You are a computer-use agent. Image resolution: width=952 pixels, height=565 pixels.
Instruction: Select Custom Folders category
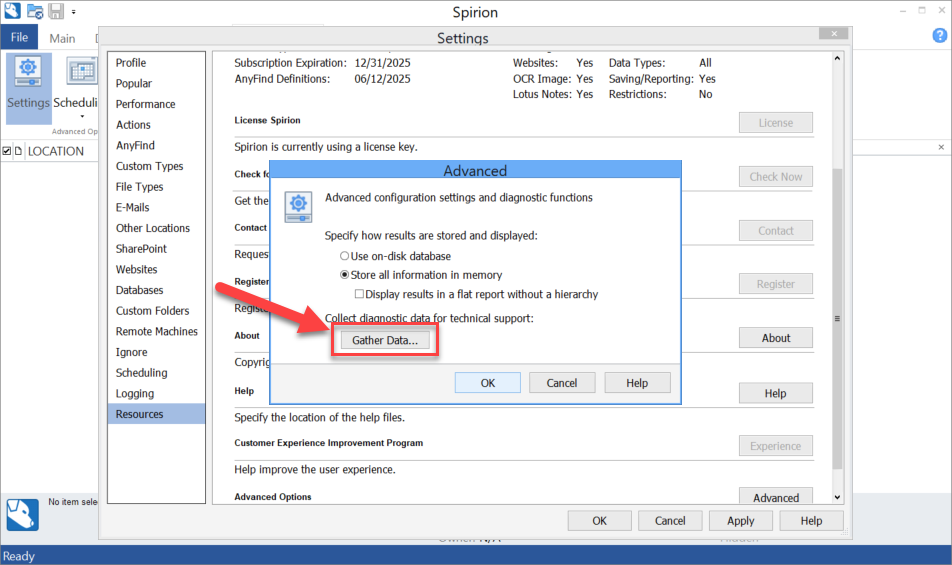156,310
